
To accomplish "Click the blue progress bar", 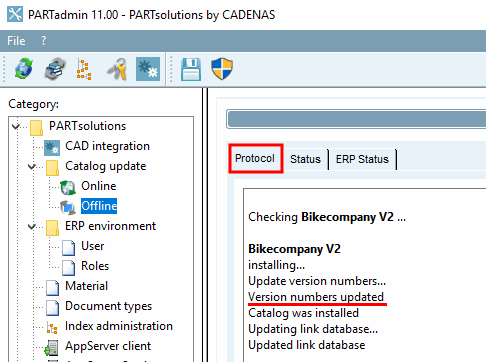I will 356,119.
